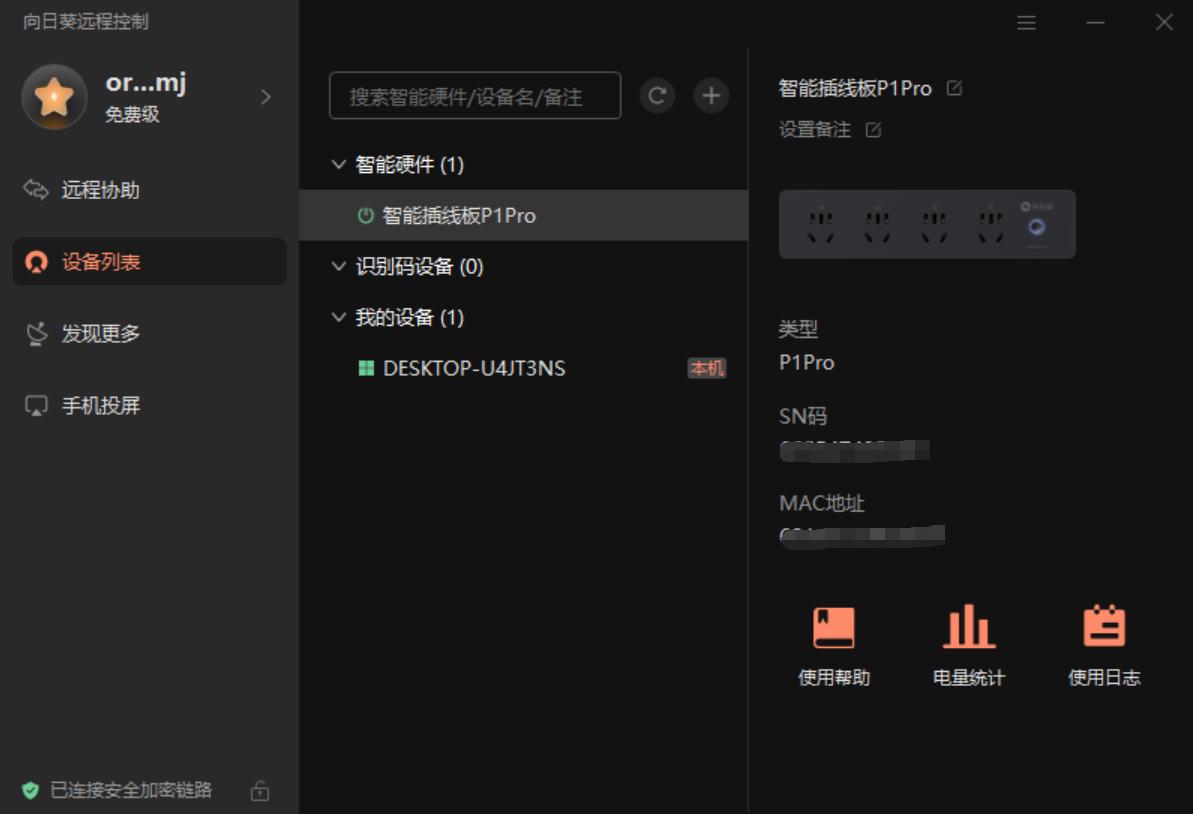Open 使用帮助 help documentation
The width and height of the screenshot is (1193, 814).
tap(835, 643)
